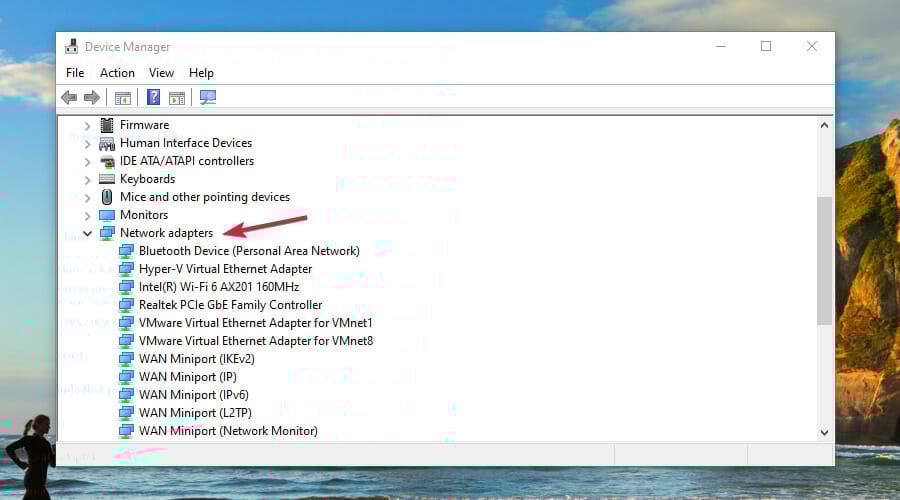Click the action pane toolbar icon
The width and height of the screenshot is (900, 500).
[177, 98]
